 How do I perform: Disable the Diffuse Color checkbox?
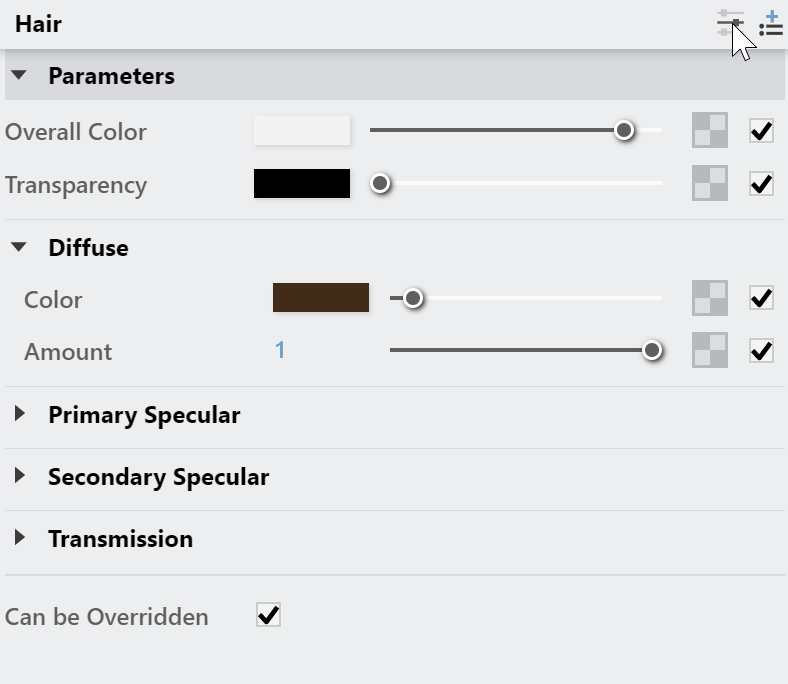pos(761,298)
